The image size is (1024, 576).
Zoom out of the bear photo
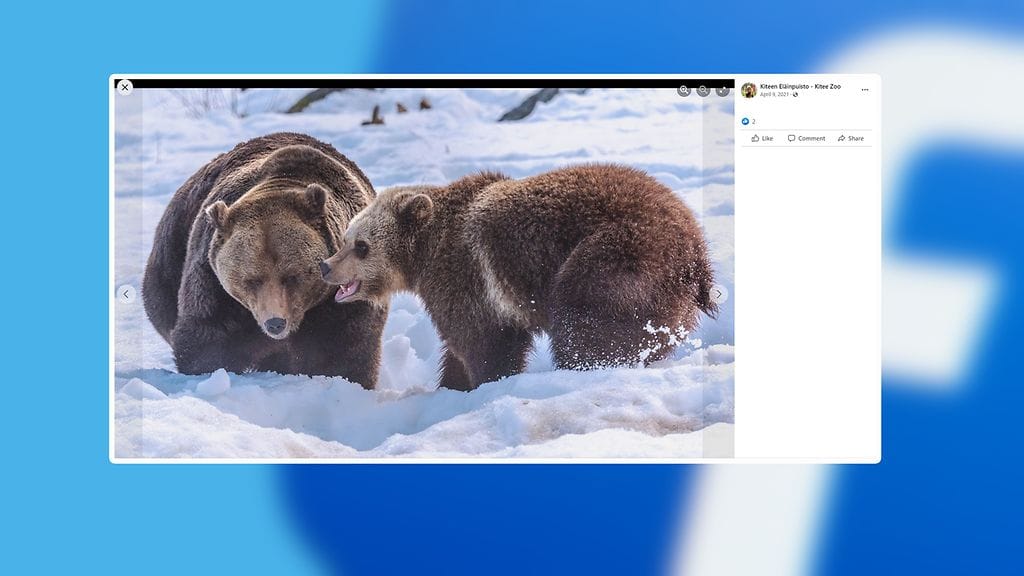coord(703,90)
